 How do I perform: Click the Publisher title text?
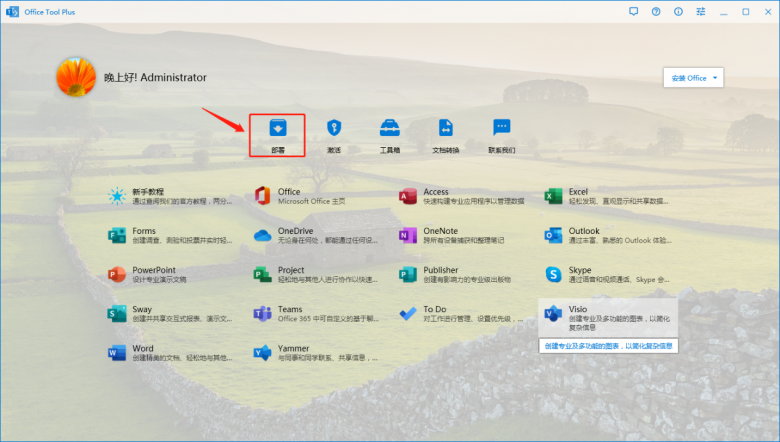(x=441, y=270)
